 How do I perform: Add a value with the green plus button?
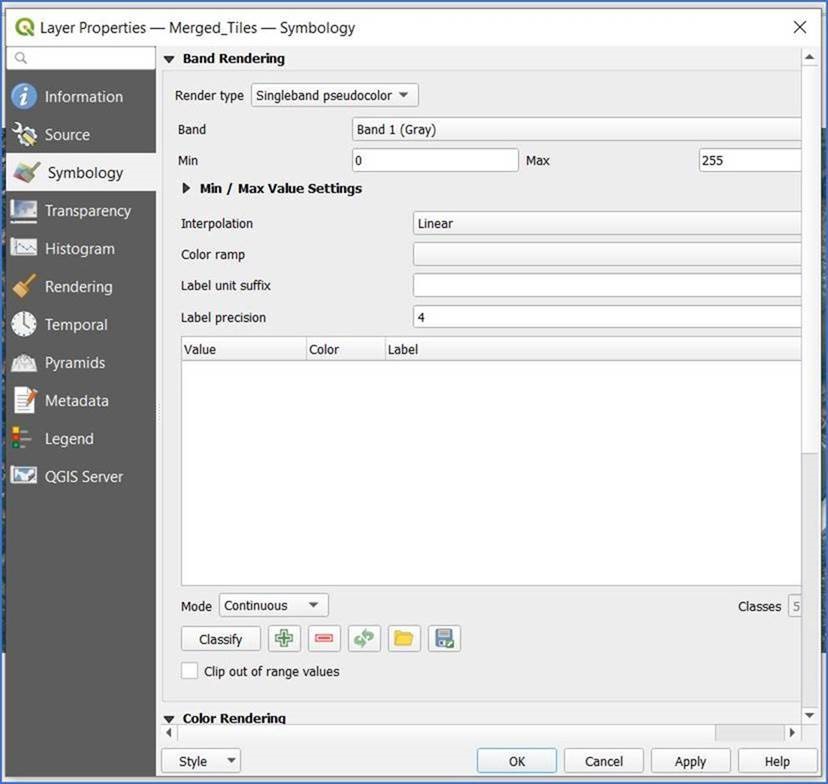pos(284,638)
